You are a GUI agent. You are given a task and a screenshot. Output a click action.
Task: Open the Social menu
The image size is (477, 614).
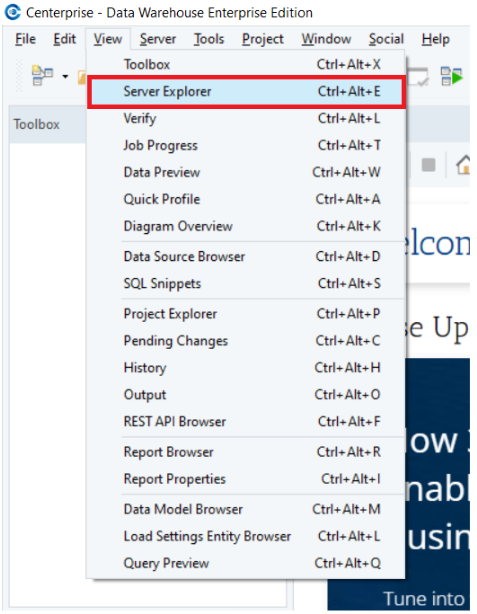point(386,39)
